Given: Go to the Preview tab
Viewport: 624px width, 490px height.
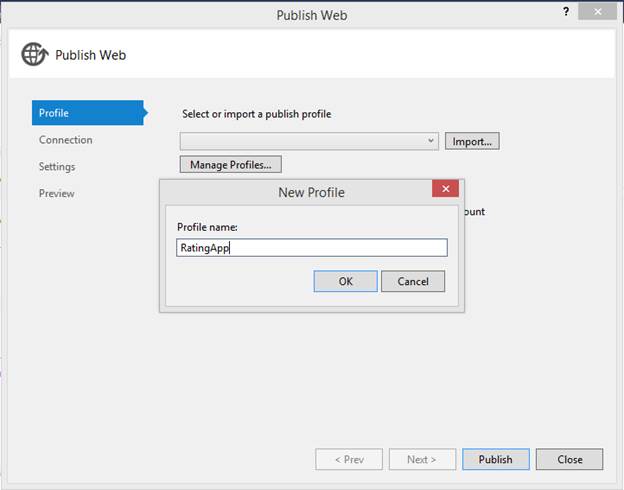Looking at the screenshot, I should [56, 193].
